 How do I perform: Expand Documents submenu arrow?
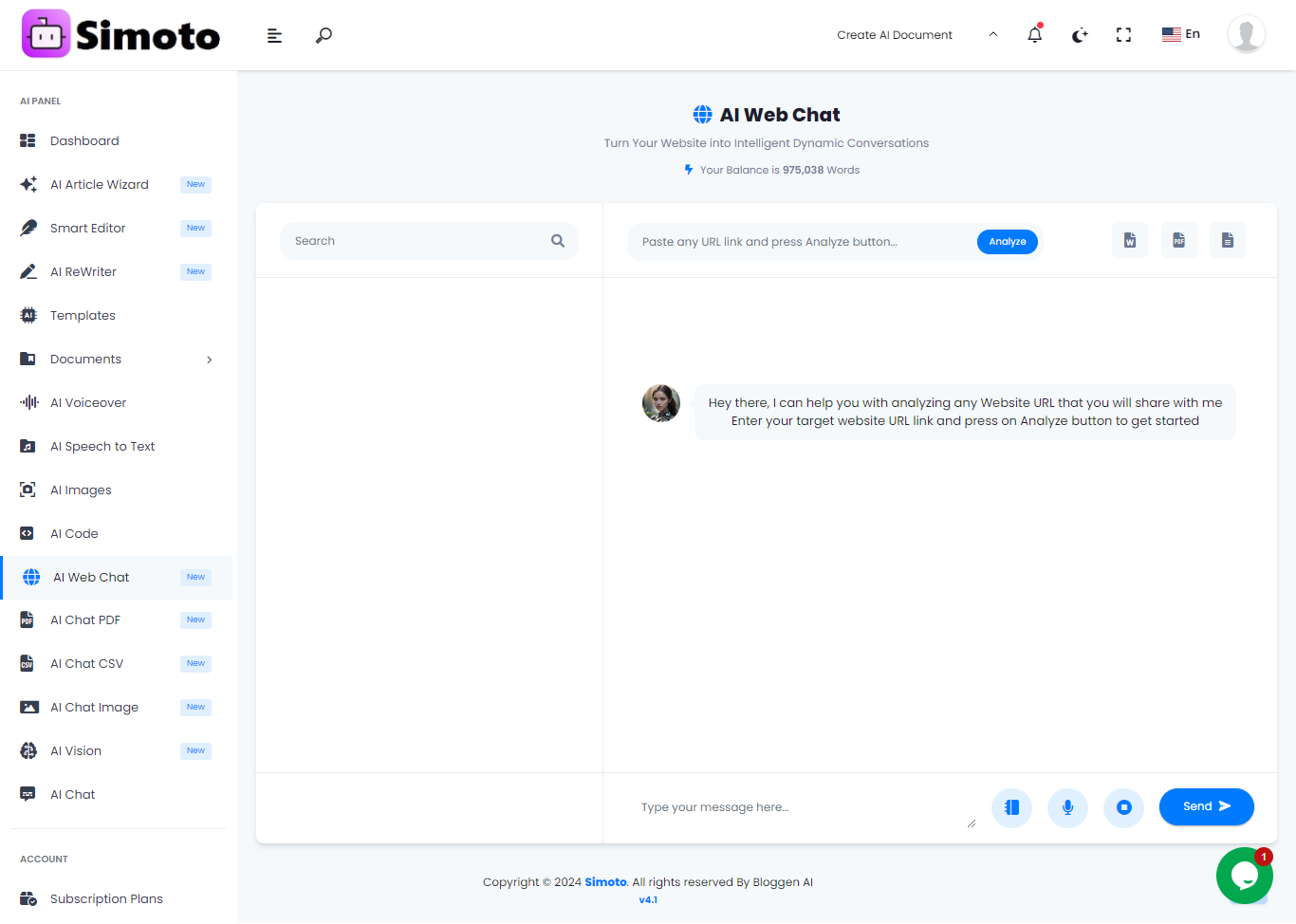point(210,360)
